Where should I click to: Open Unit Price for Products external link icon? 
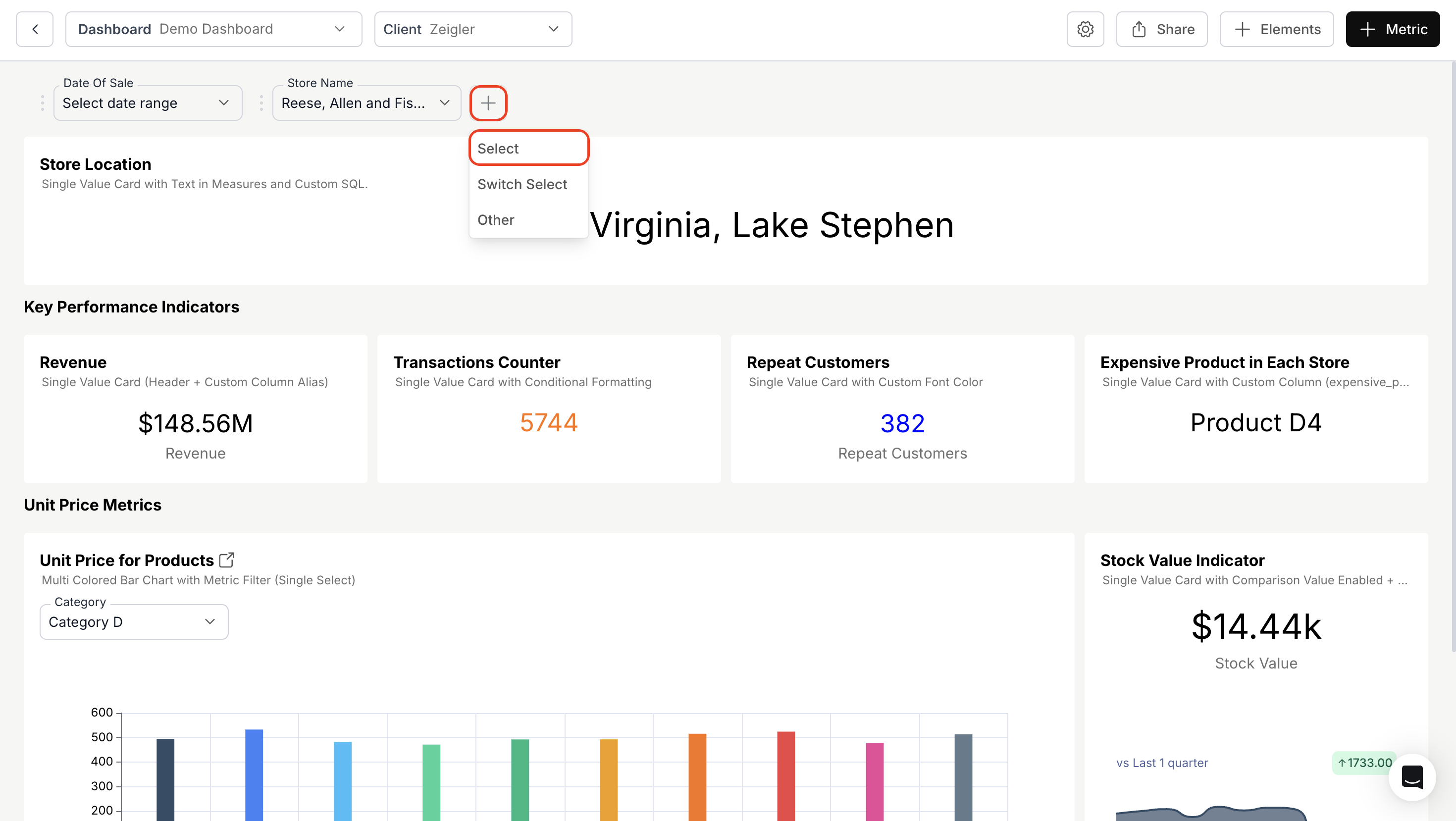[227, 560]
